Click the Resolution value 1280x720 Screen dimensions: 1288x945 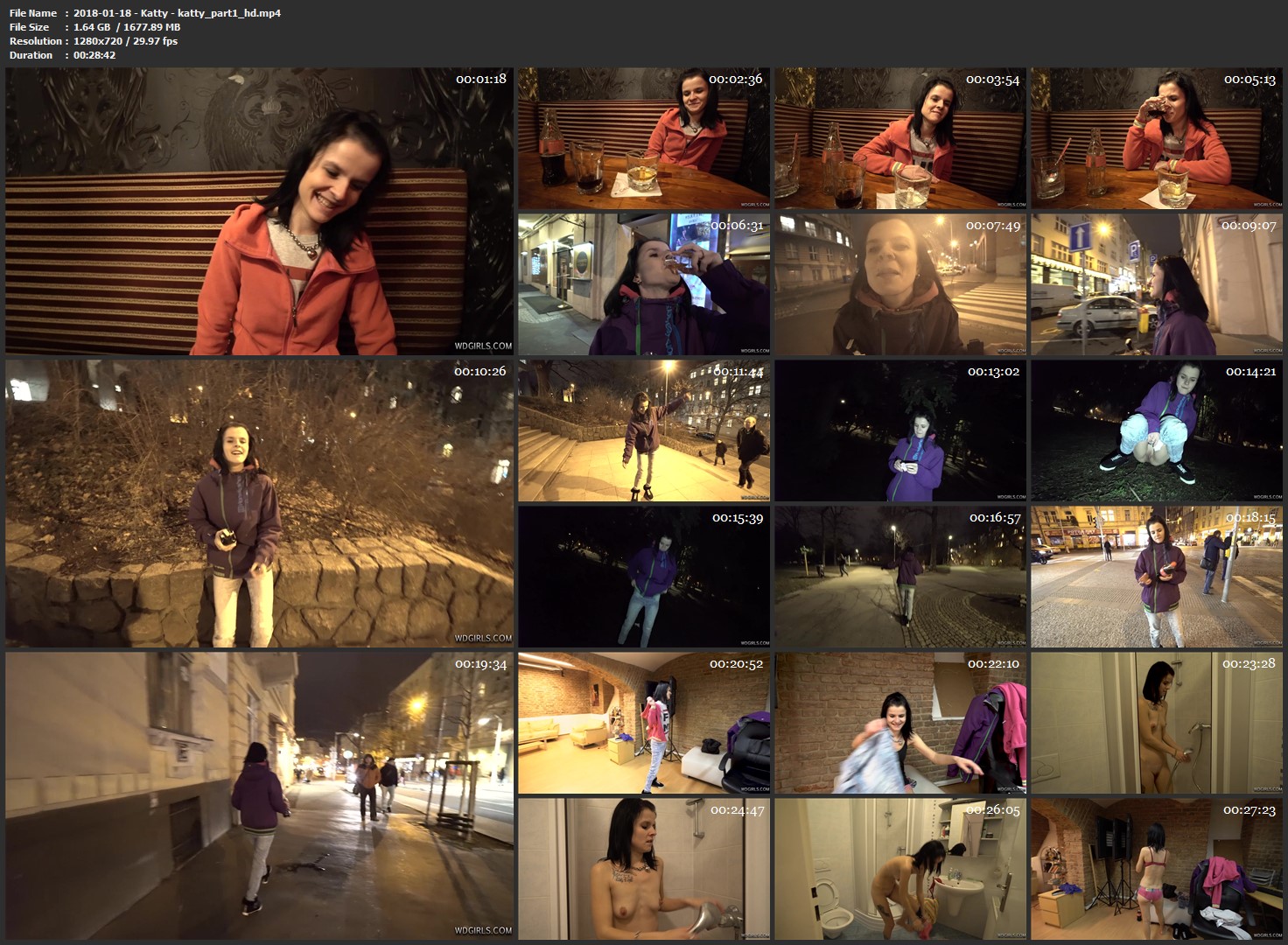coord(98,41)
